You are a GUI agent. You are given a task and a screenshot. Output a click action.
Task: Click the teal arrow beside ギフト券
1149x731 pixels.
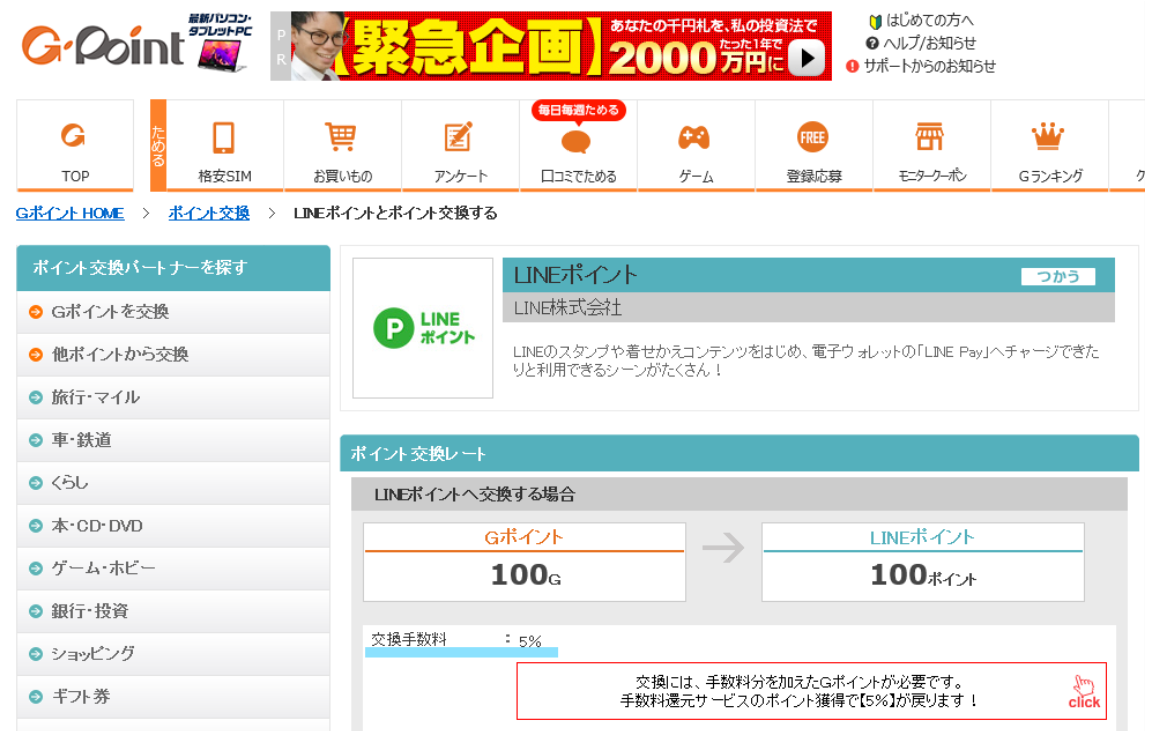coord(35,697)
